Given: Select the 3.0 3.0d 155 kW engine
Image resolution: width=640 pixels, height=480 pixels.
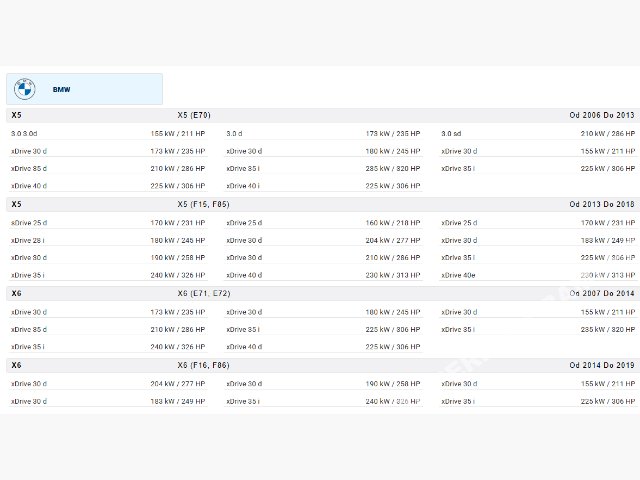Looking at the screenshot, I should (25, 133).
